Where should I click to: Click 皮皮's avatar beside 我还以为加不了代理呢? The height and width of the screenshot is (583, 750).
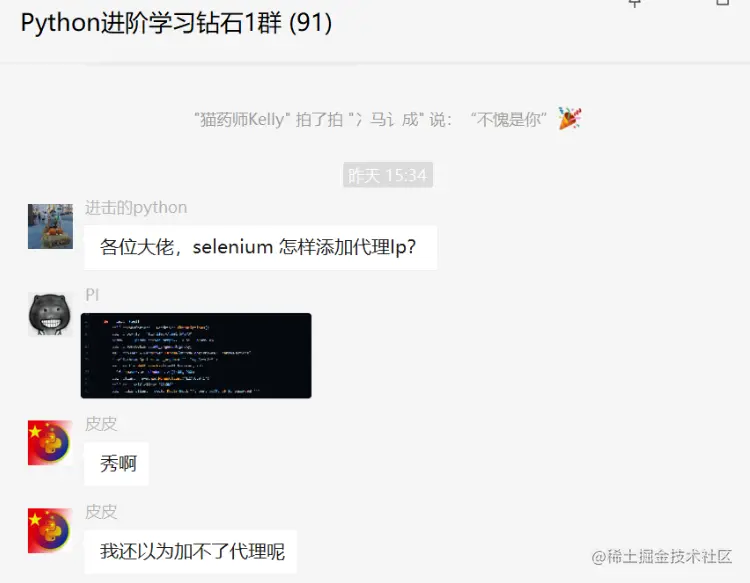(x=50, y=530)
